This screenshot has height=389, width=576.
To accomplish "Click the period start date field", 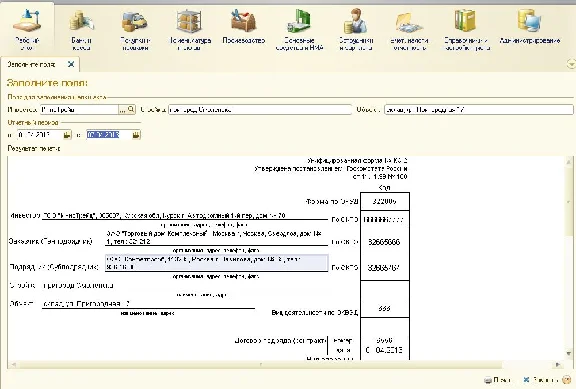I will (40, 135).
